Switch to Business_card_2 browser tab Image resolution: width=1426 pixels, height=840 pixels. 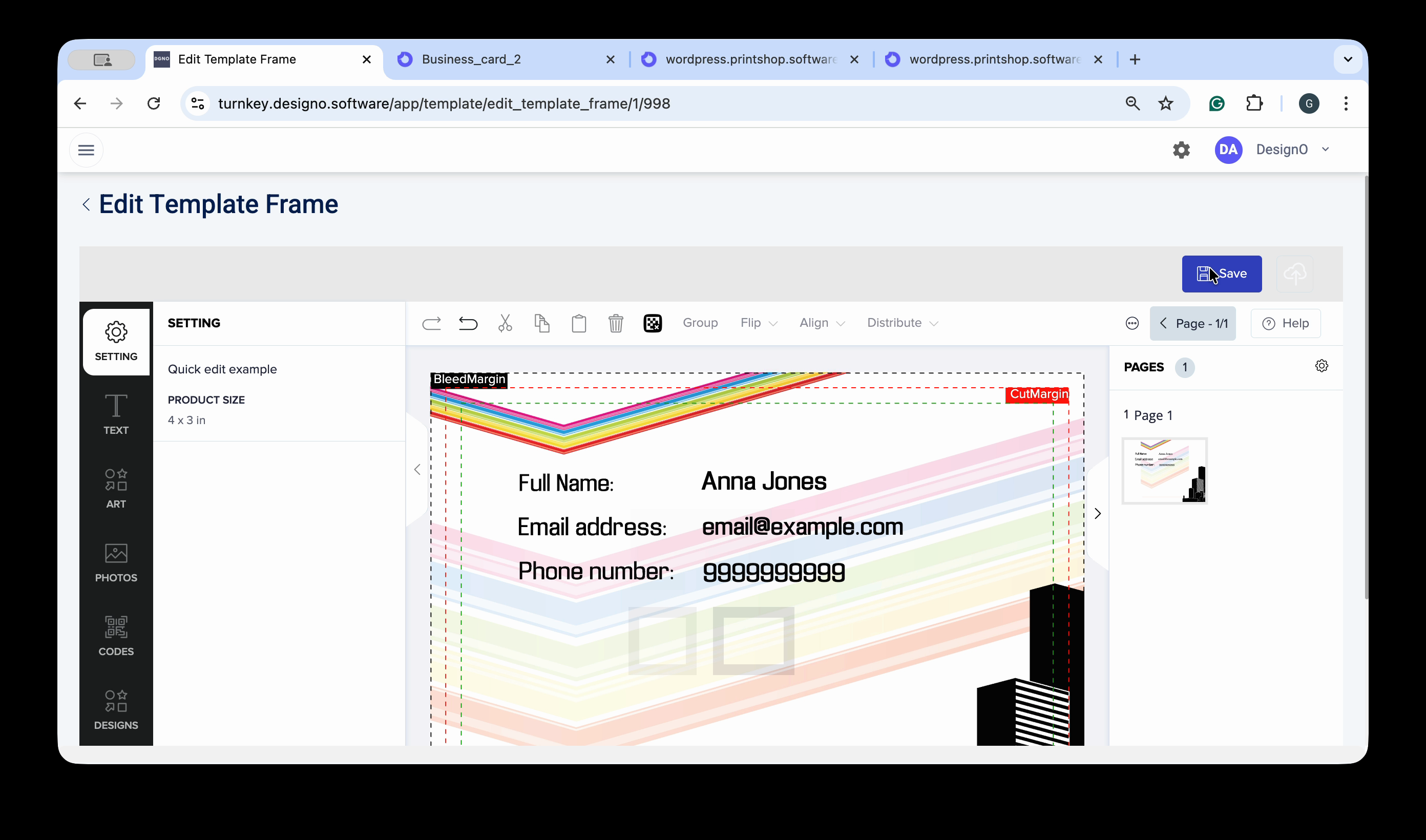point(471,59)
